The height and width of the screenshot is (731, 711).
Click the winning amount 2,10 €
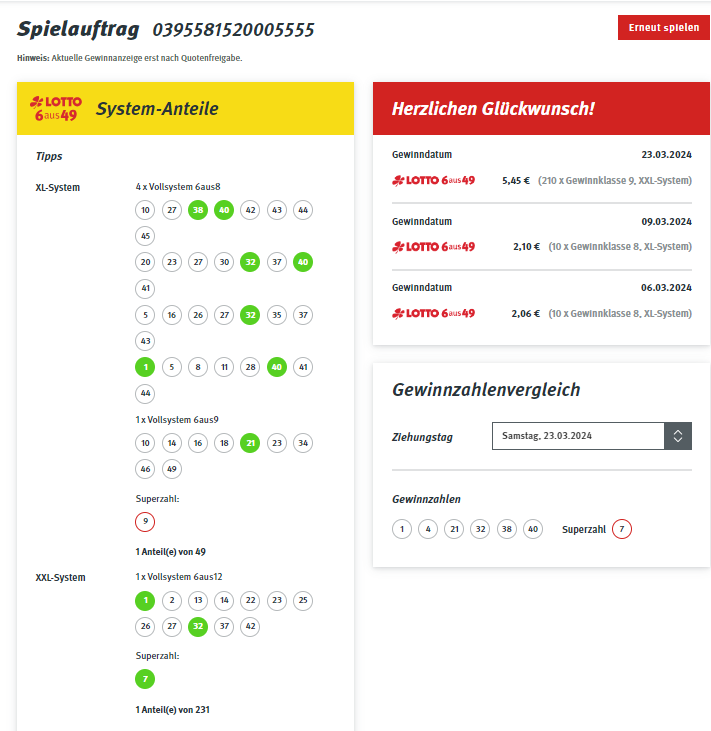pos(526,247)
